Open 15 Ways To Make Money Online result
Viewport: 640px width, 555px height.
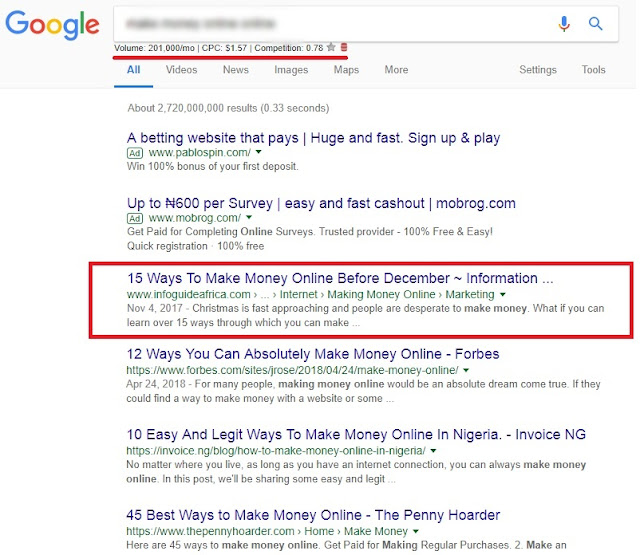click(x=340, y=278)
